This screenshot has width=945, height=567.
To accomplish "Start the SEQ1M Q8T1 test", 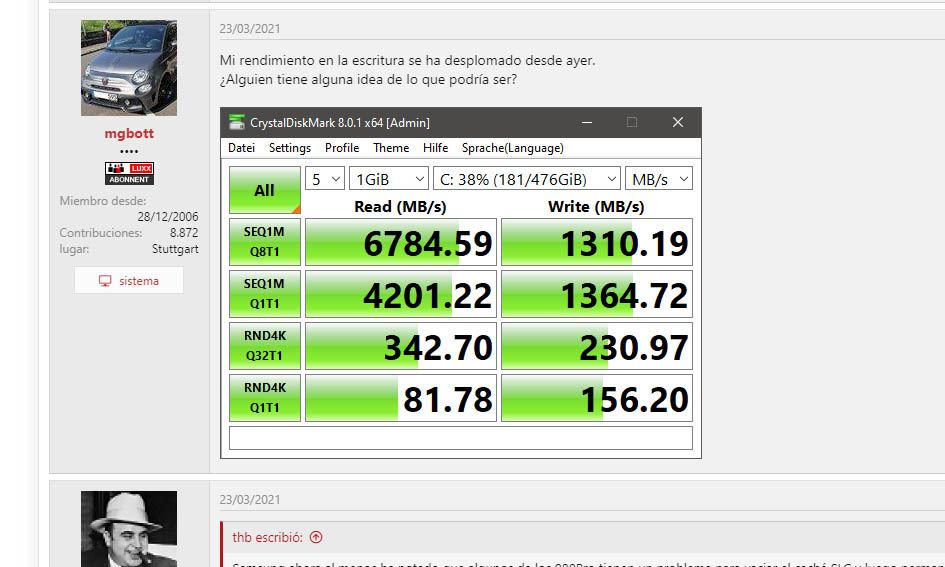I will [x=265, y=242].
